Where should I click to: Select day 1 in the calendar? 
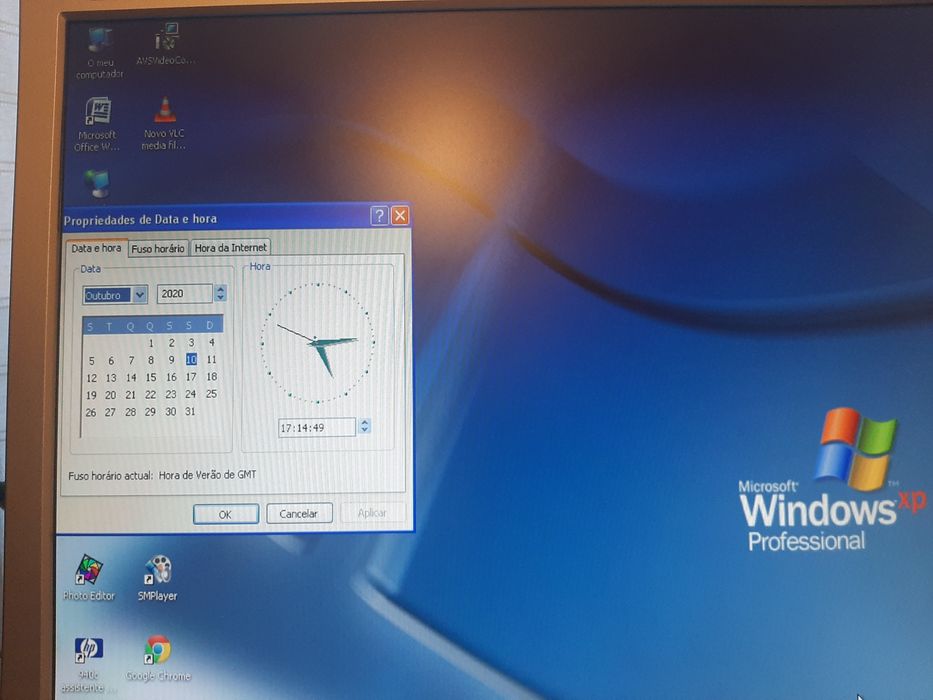(151, 343)
